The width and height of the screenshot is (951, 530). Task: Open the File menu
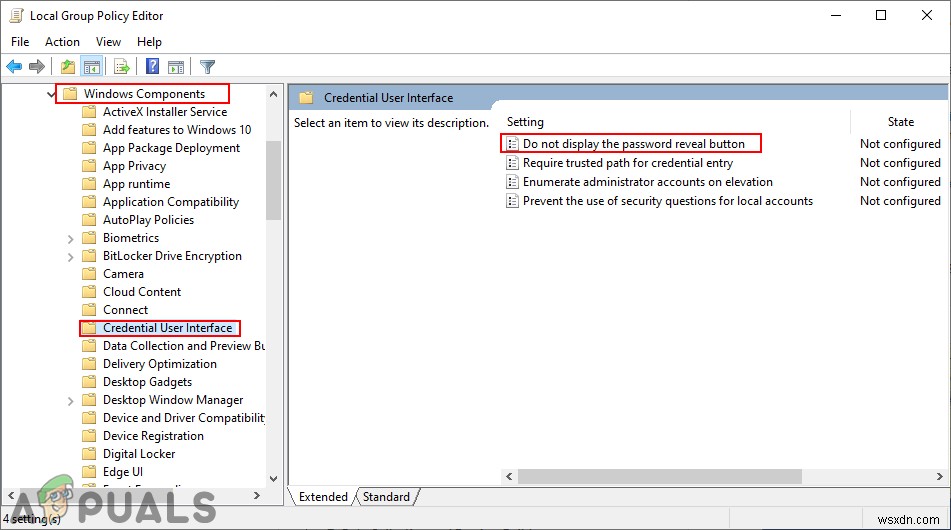20,42
